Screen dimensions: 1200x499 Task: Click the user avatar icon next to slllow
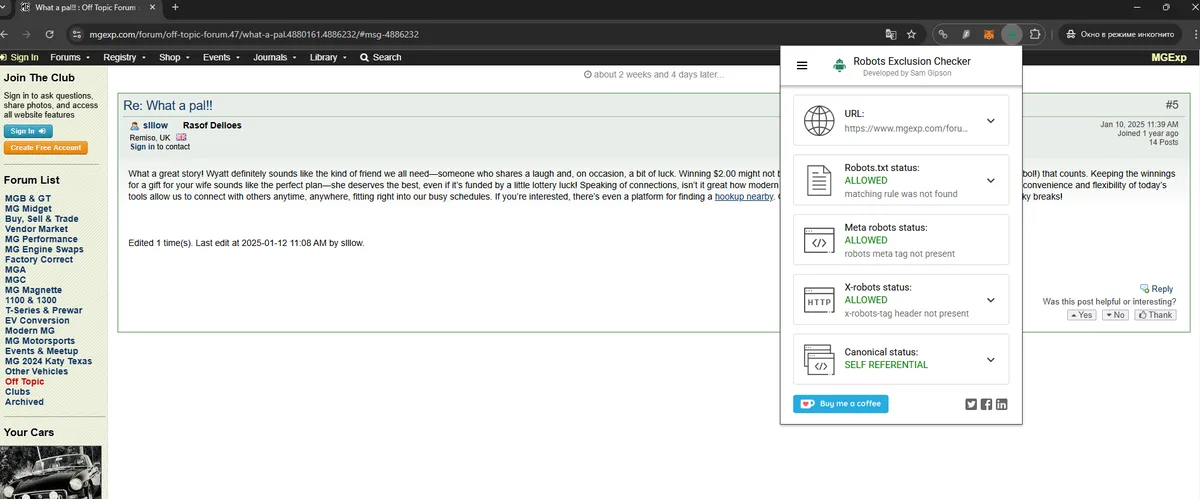point(134,126)
